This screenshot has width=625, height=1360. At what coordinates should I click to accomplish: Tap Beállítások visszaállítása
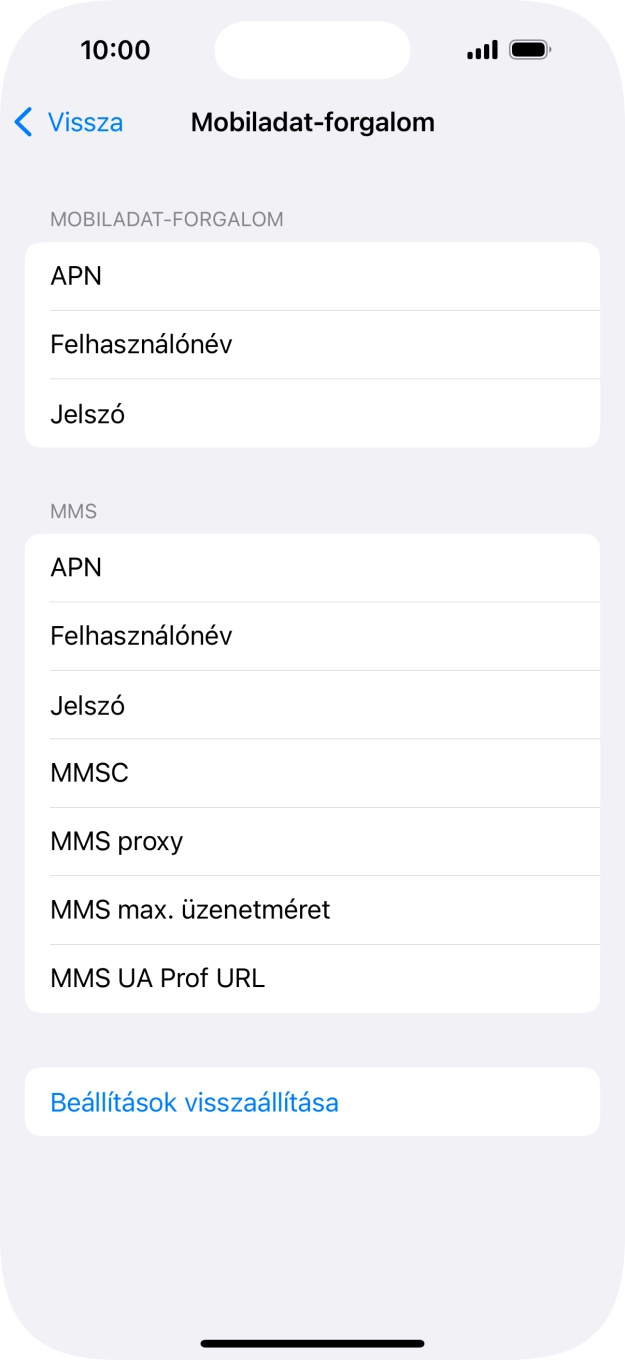coord(312,1101)
